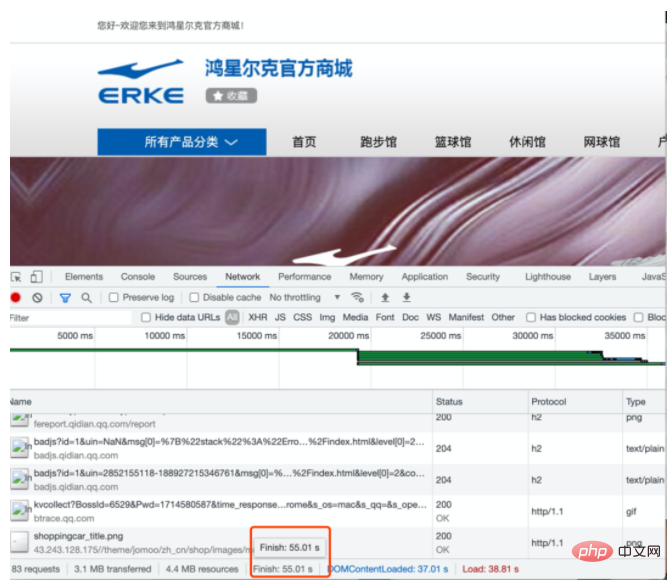Sort by the Status column header
Screen dimensions: 671x584
pyautogui.click(x=480, y=402)
